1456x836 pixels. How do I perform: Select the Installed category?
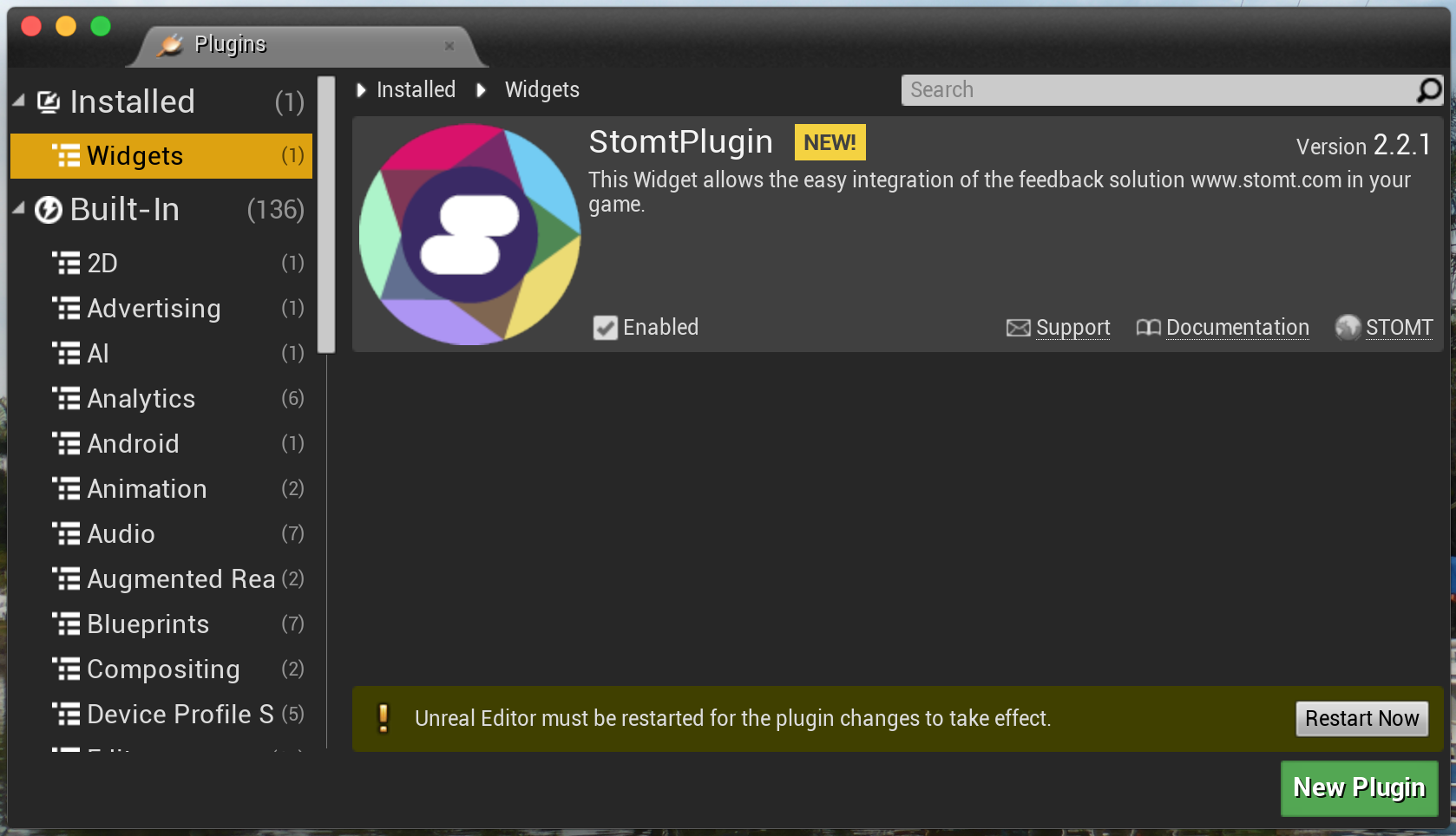161,102
